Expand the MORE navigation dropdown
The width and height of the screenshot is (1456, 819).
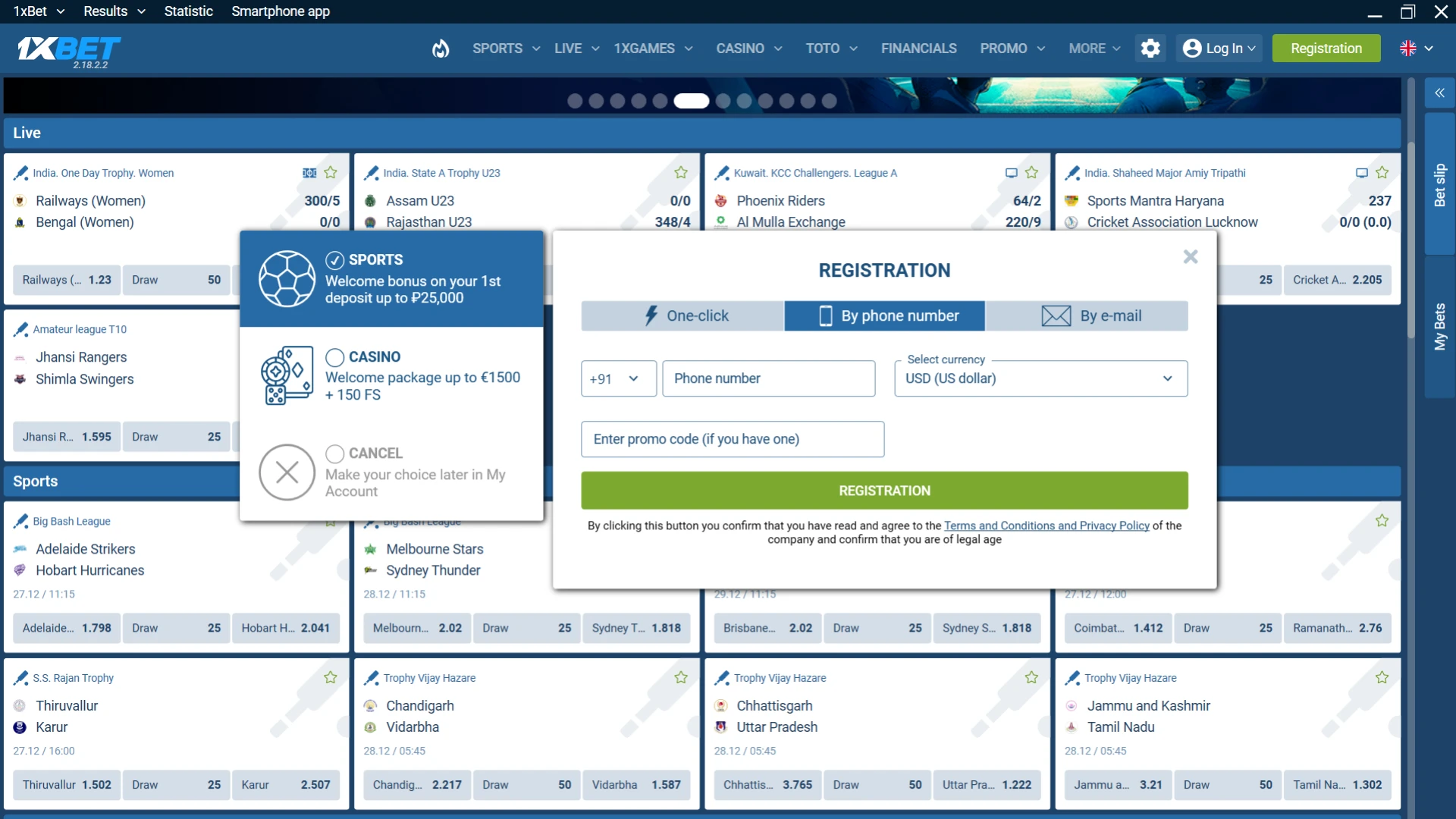coord(1093,47)
